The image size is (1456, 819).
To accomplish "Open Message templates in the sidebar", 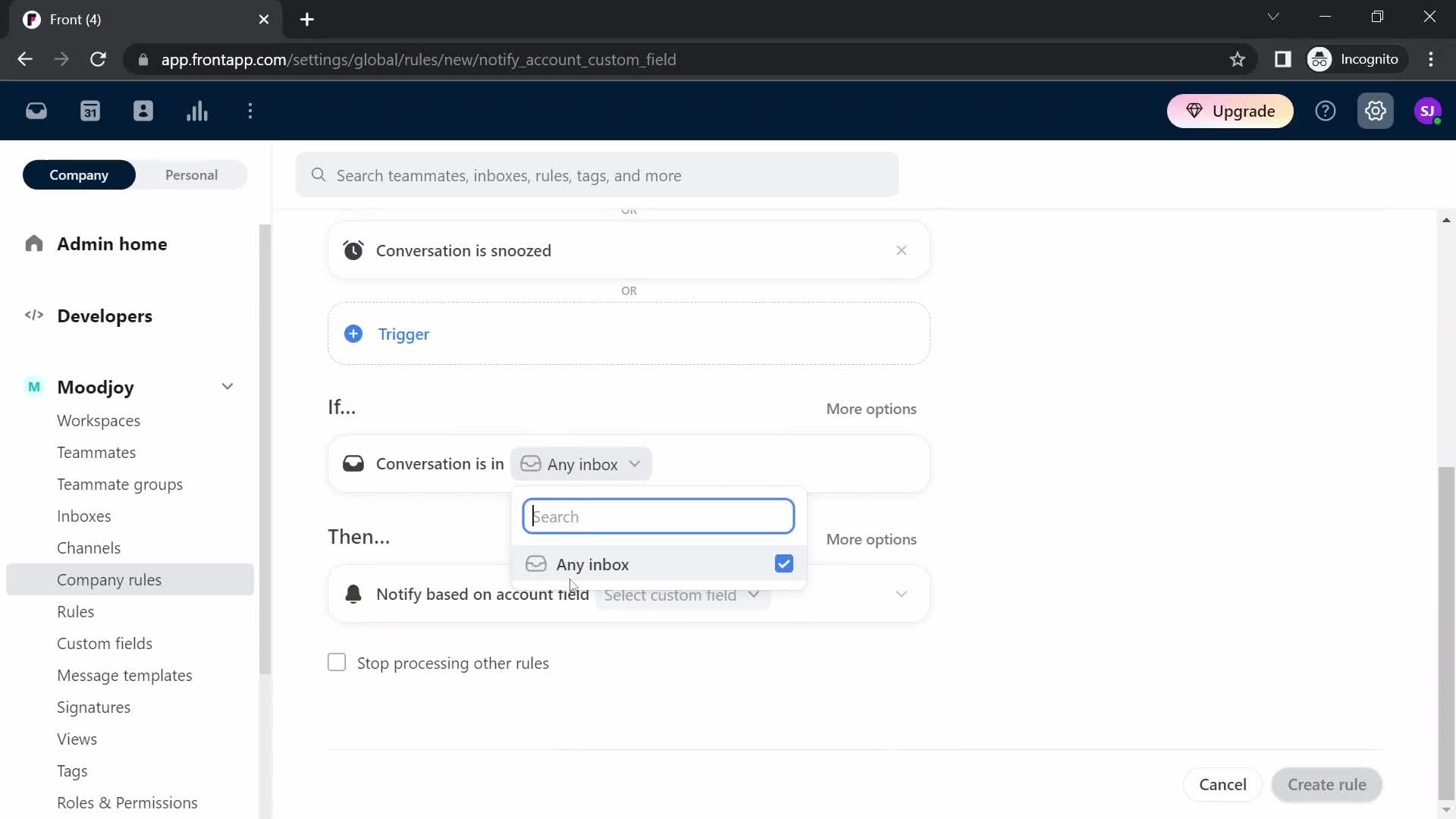I will click(124, 676).
